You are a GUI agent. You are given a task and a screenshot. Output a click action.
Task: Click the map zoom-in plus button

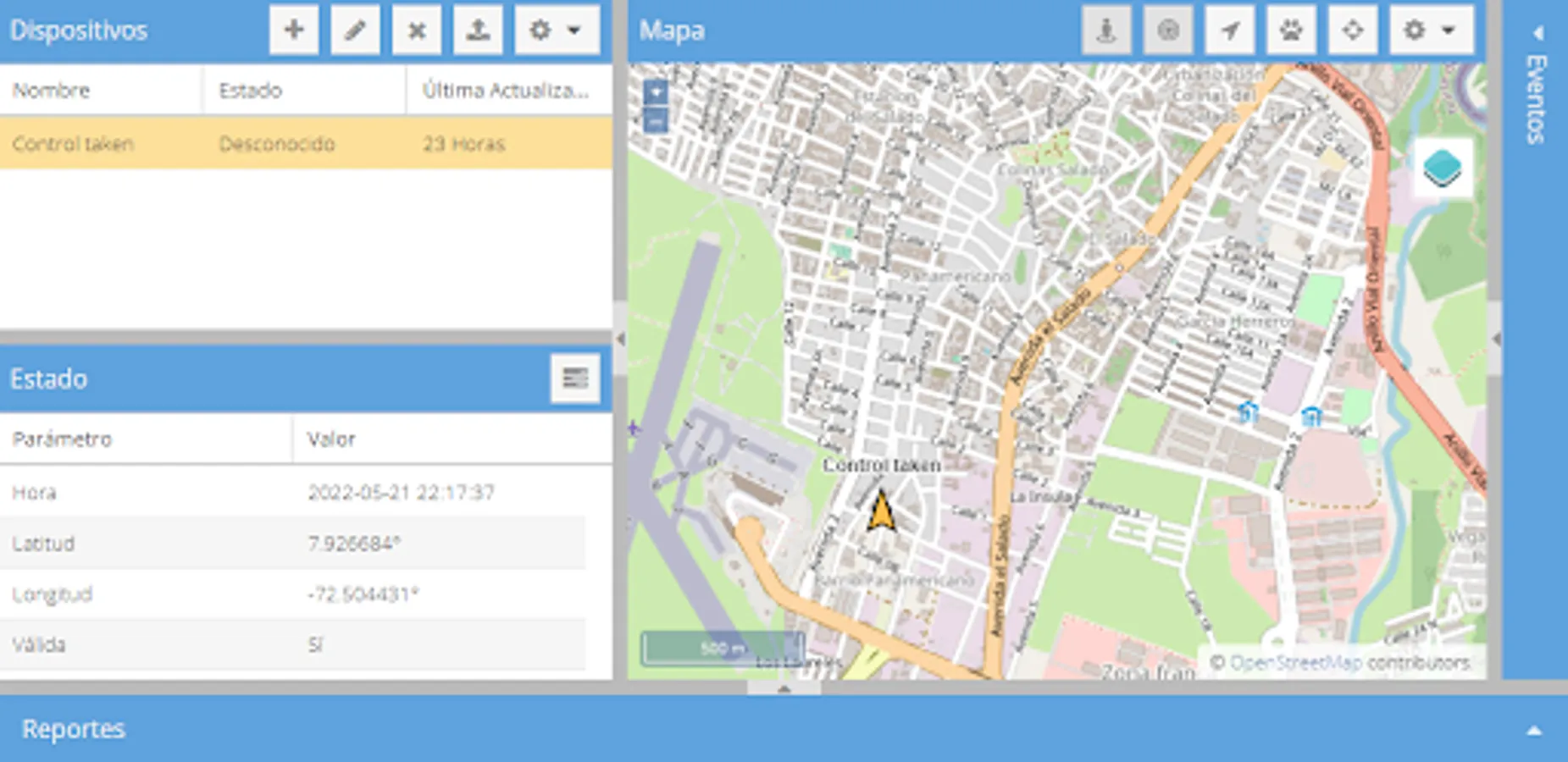pos(657,90)
